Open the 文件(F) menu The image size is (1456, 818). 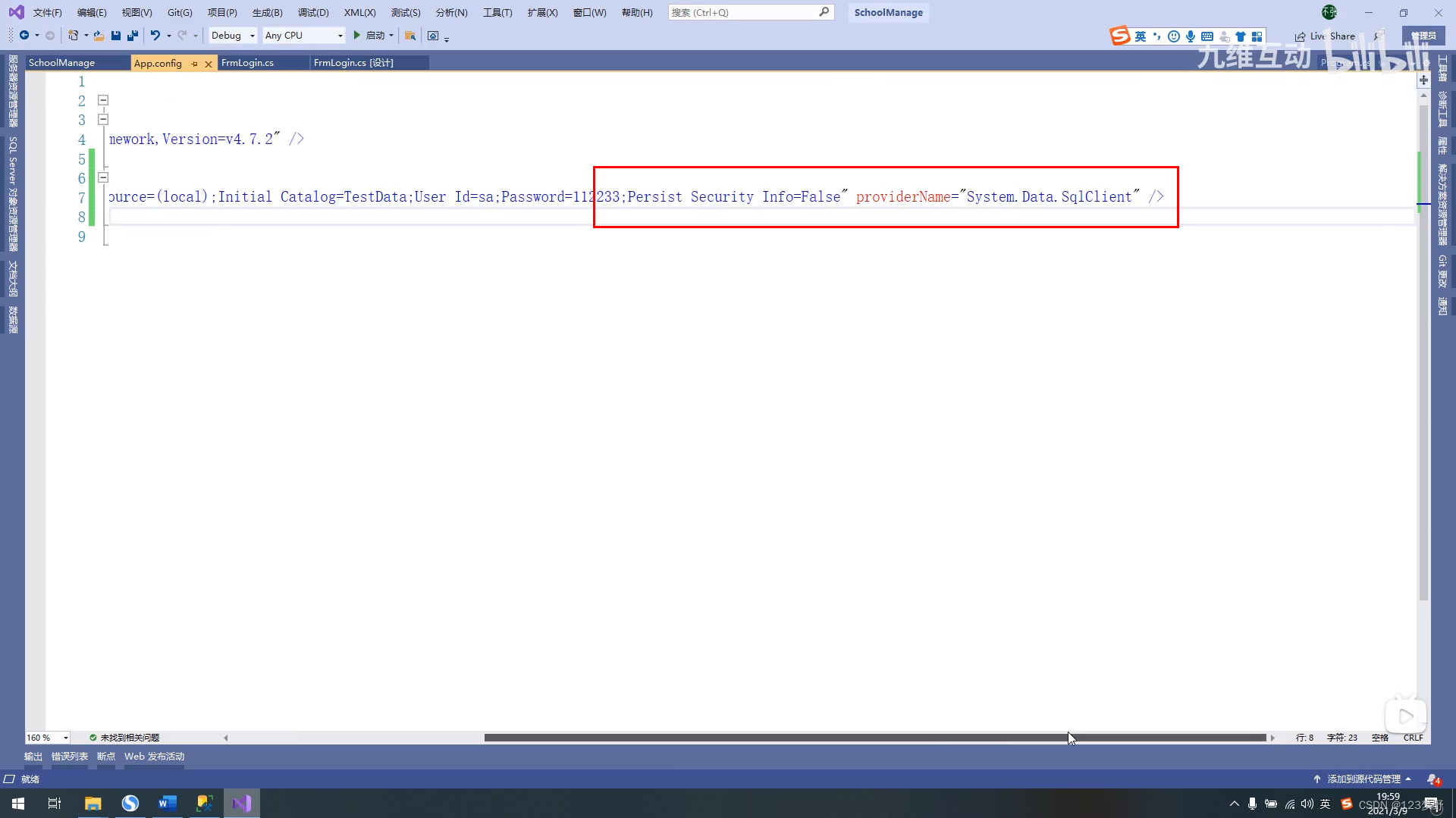47,13
